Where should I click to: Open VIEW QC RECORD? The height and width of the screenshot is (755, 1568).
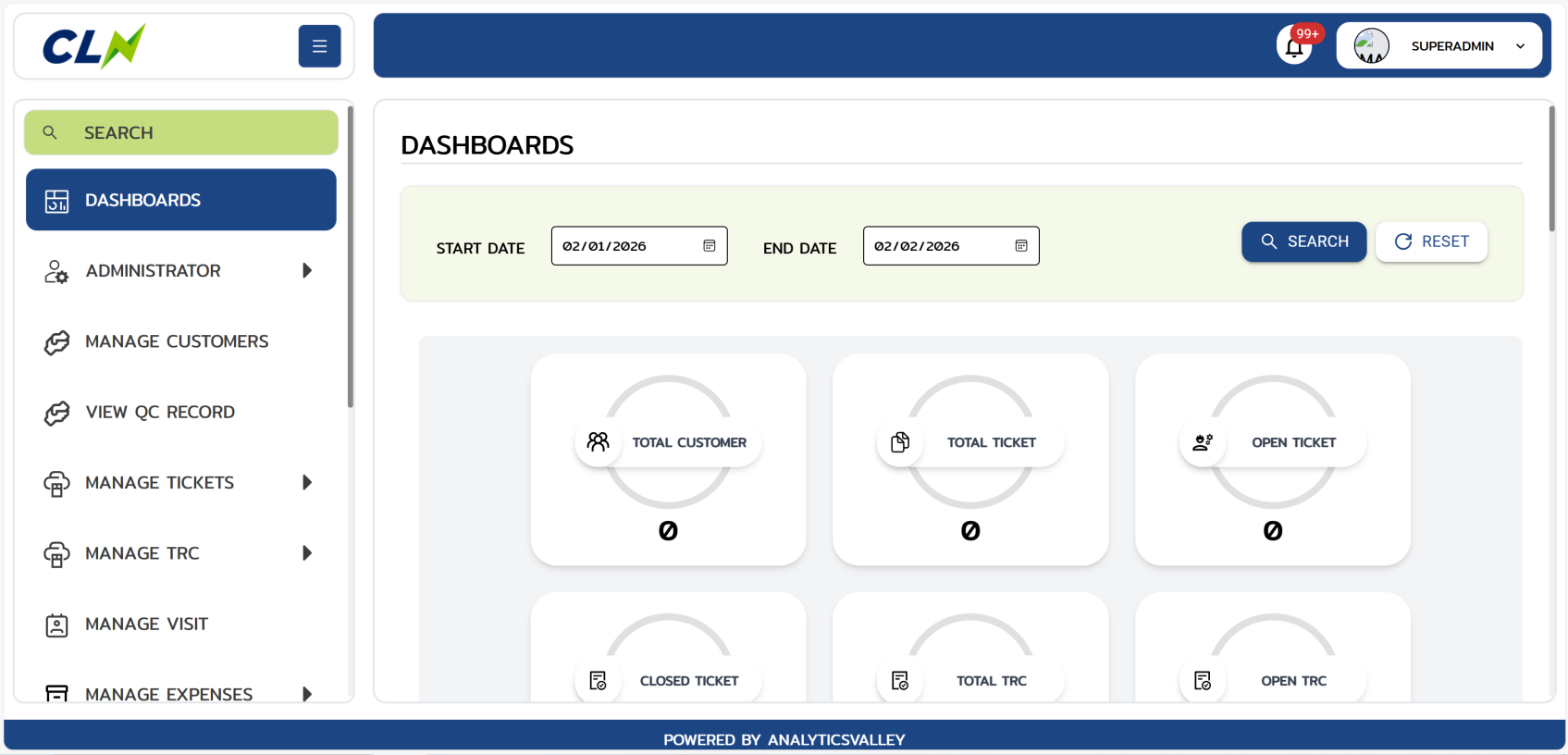tap(181, 412)
